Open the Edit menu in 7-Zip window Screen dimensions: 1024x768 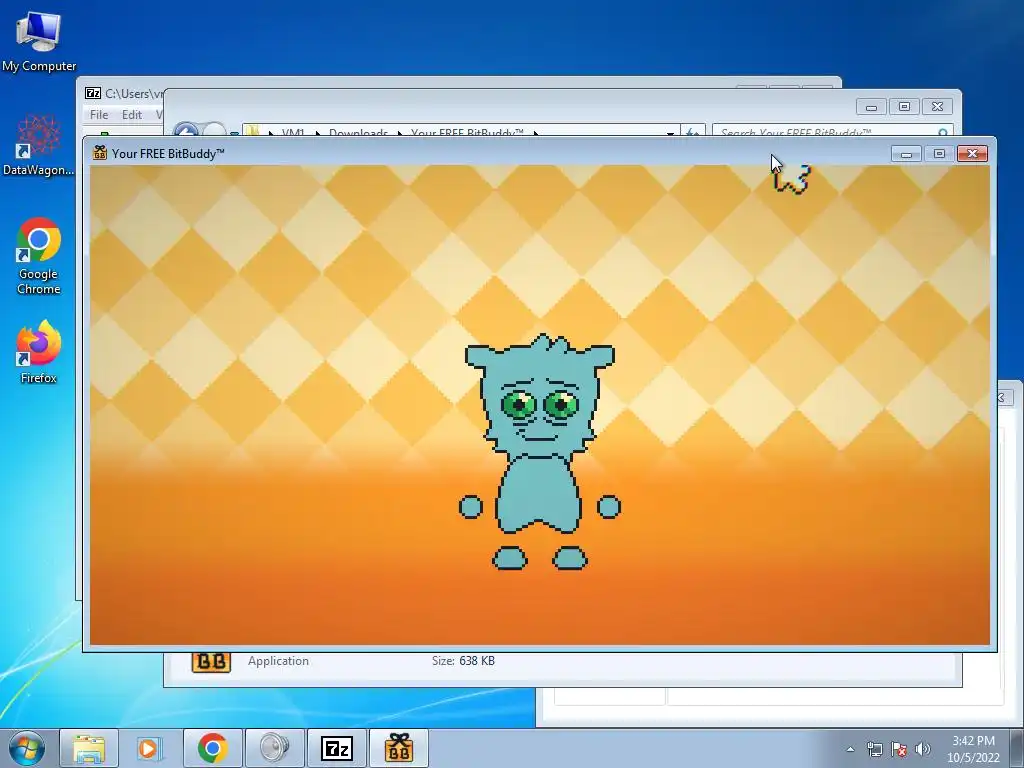click(x=132, y=114)
